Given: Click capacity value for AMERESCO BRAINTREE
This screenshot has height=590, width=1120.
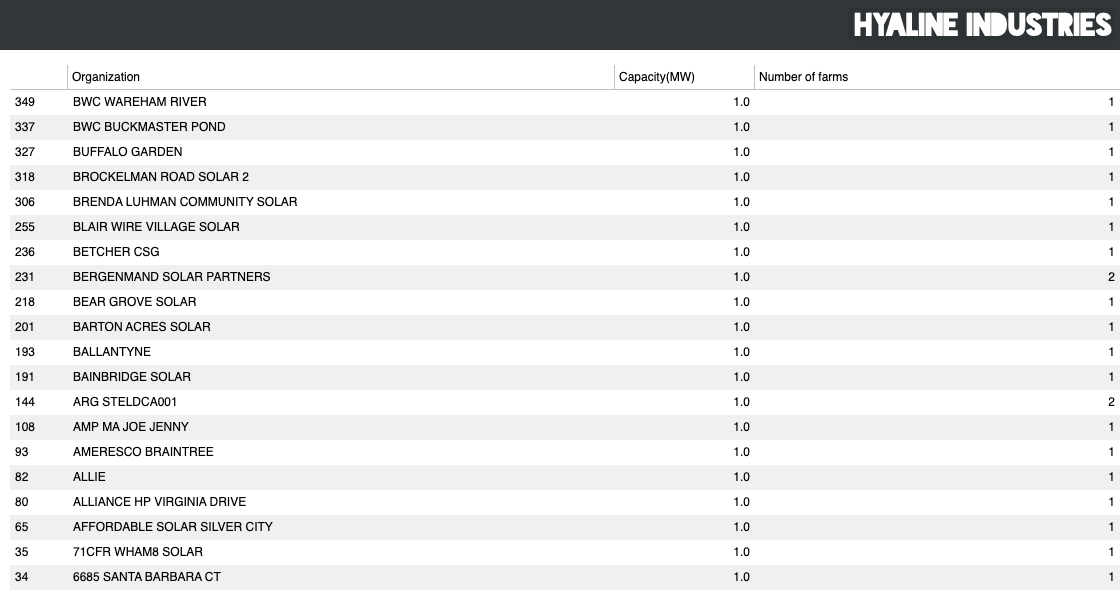Looking at the screenshot, I should [x=741, y=452].
